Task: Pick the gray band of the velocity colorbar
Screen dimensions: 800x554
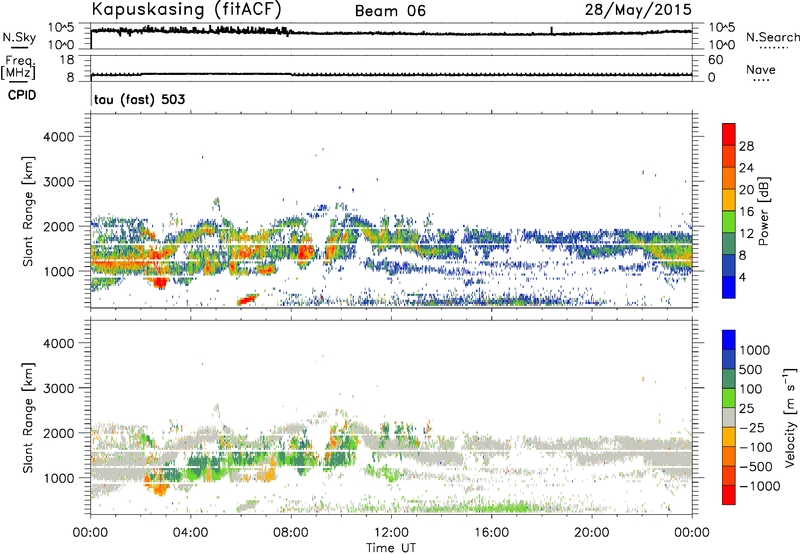Action: (x=729, y=418)
